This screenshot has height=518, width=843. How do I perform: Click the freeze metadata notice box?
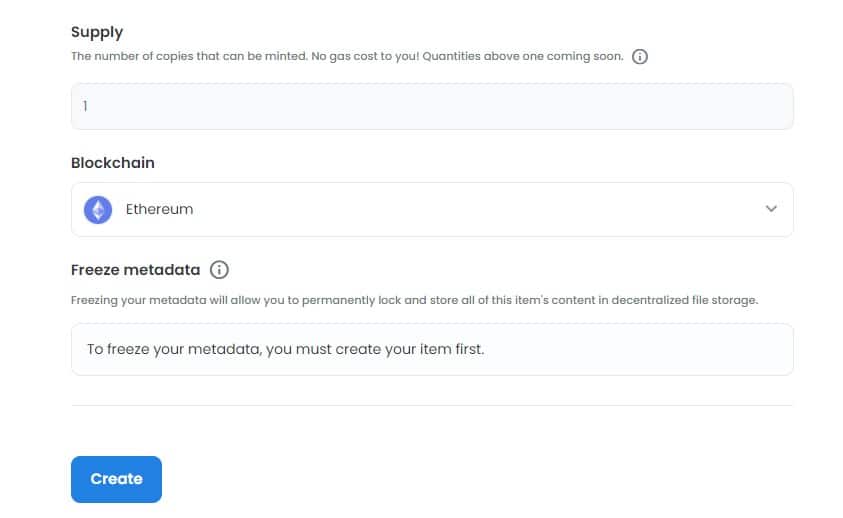click(x=432, y=350)
